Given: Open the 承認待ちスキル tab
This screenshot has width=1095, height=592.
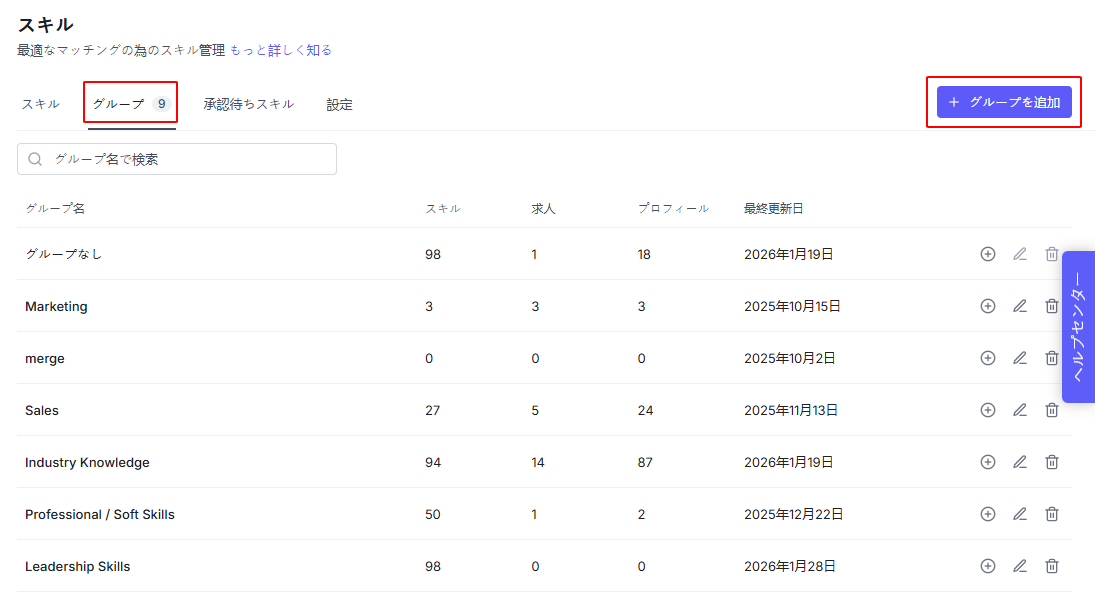Looking at the screenshot, I should click(x=249, y=104).
